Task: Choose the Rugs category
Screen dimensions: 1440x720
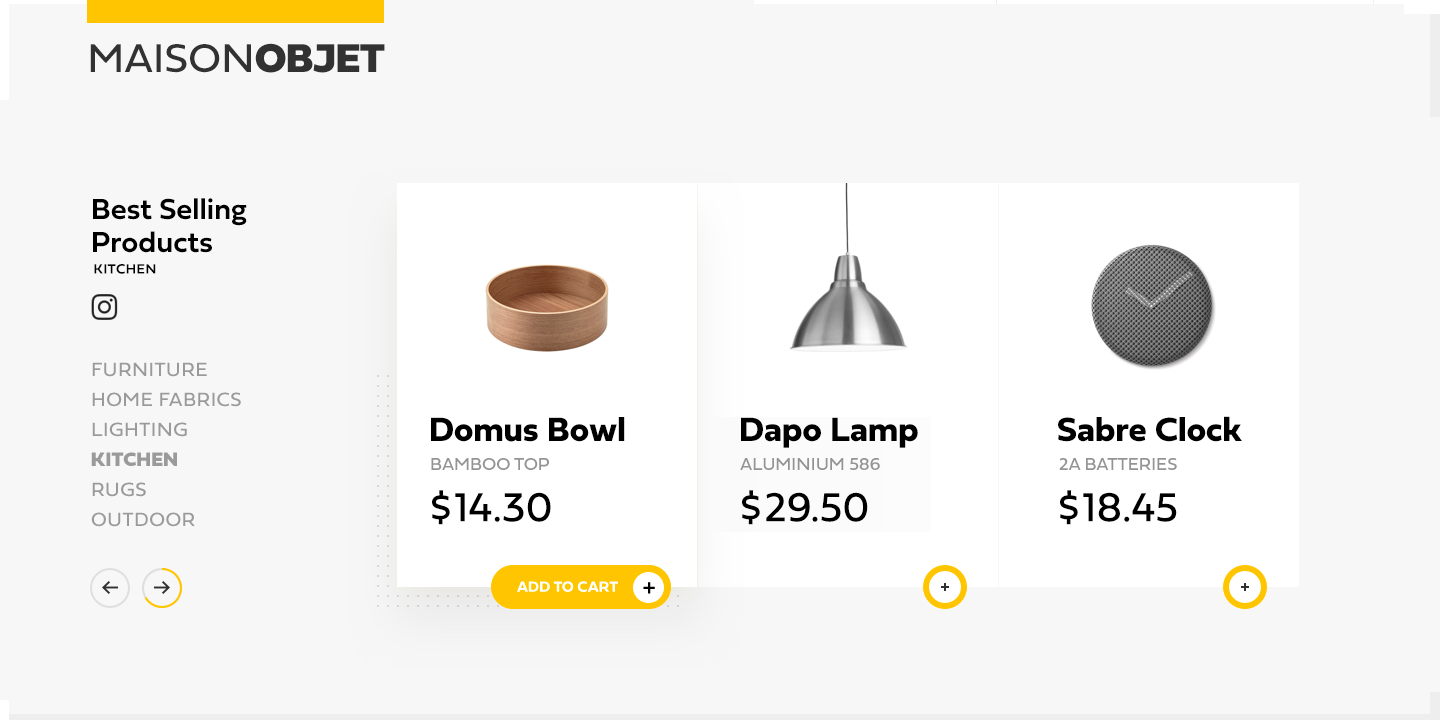Action: [118, 489]
